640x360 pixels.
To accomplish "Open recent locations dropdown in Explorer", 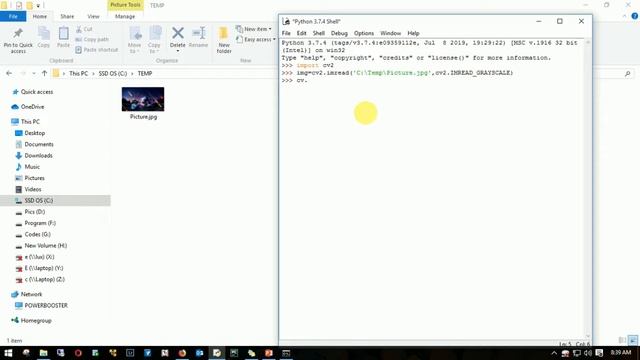I will pyautogui.click(x=34, y=73).
